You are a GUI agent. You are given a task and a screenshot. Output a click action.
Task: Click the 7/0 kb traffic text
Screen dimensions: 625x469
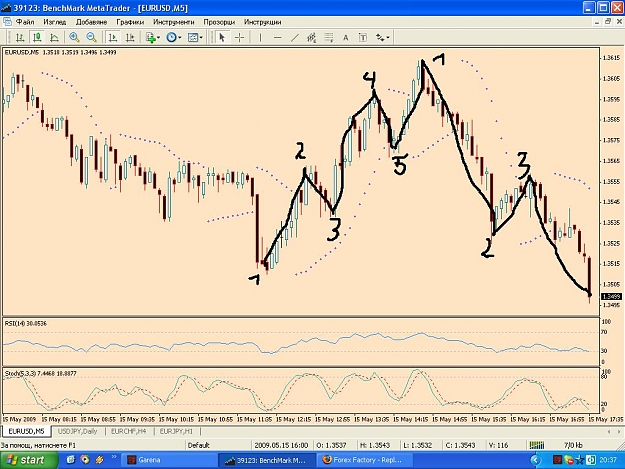[573, 445]
